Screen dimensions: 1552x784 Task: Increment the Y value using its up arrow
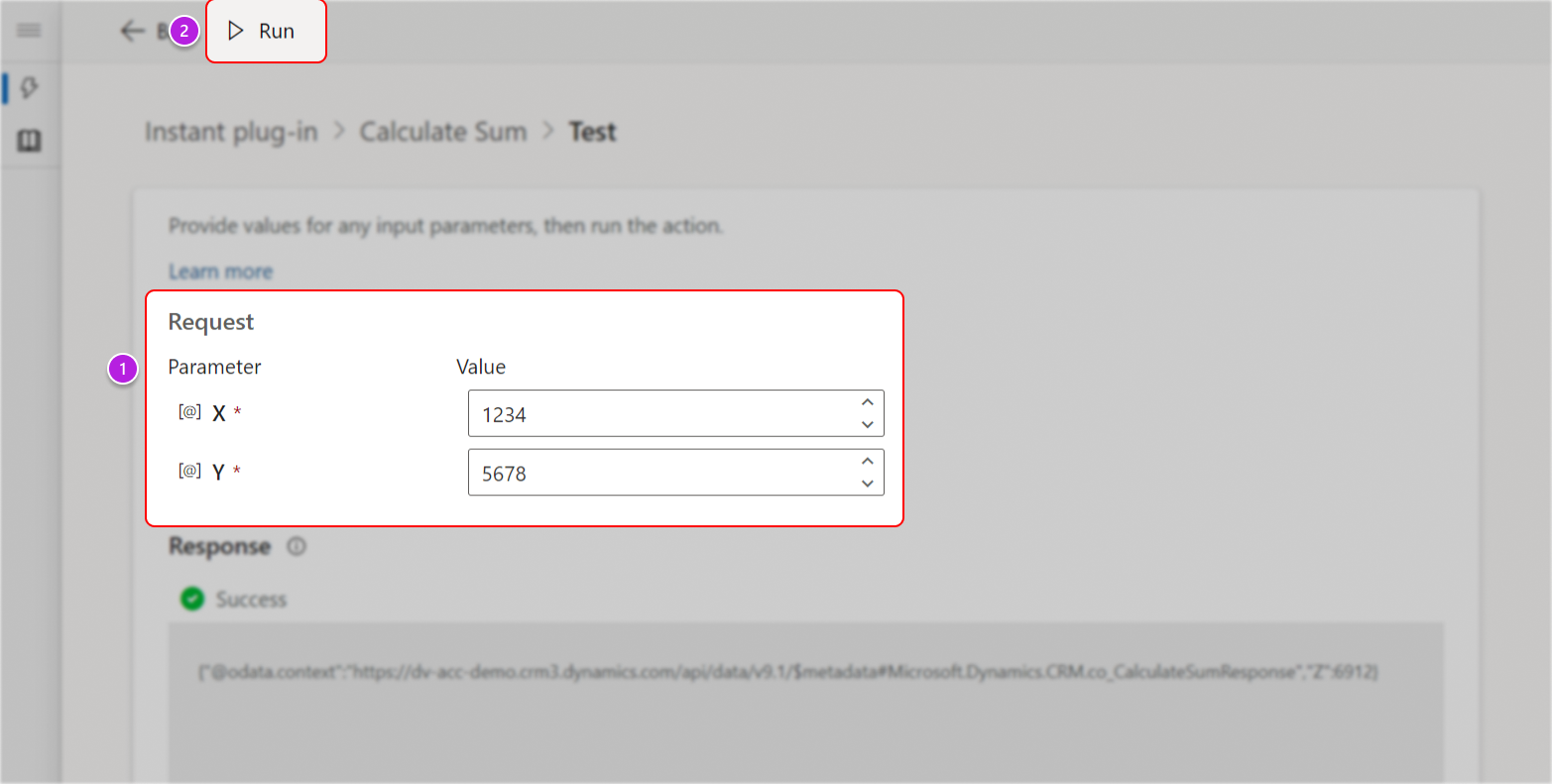point(867,460)
